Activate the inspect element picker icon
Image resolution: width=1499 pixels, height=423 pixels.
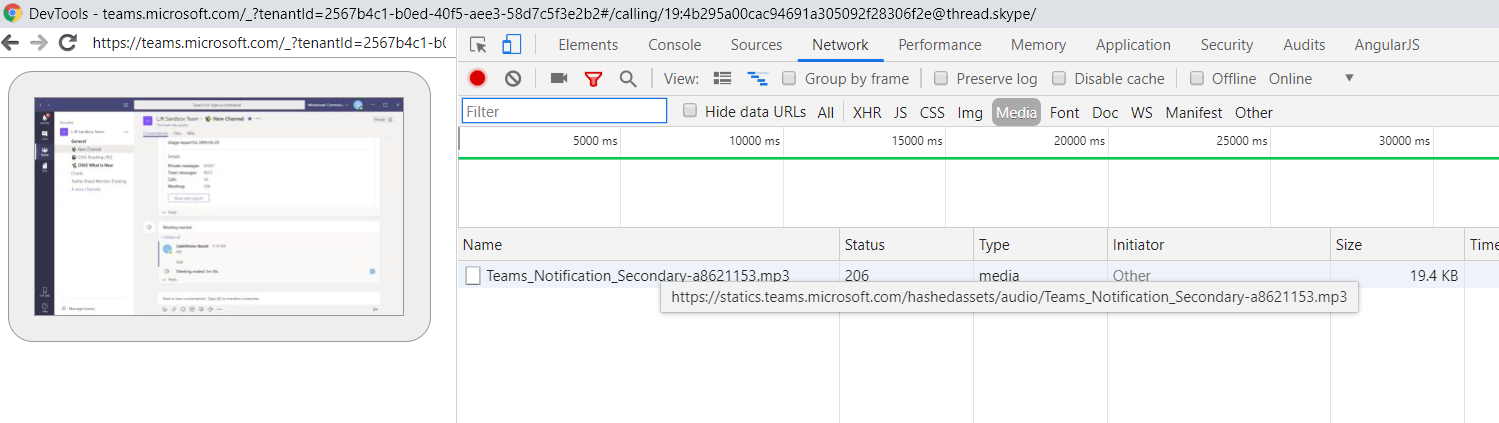click(x=478, y=45)
